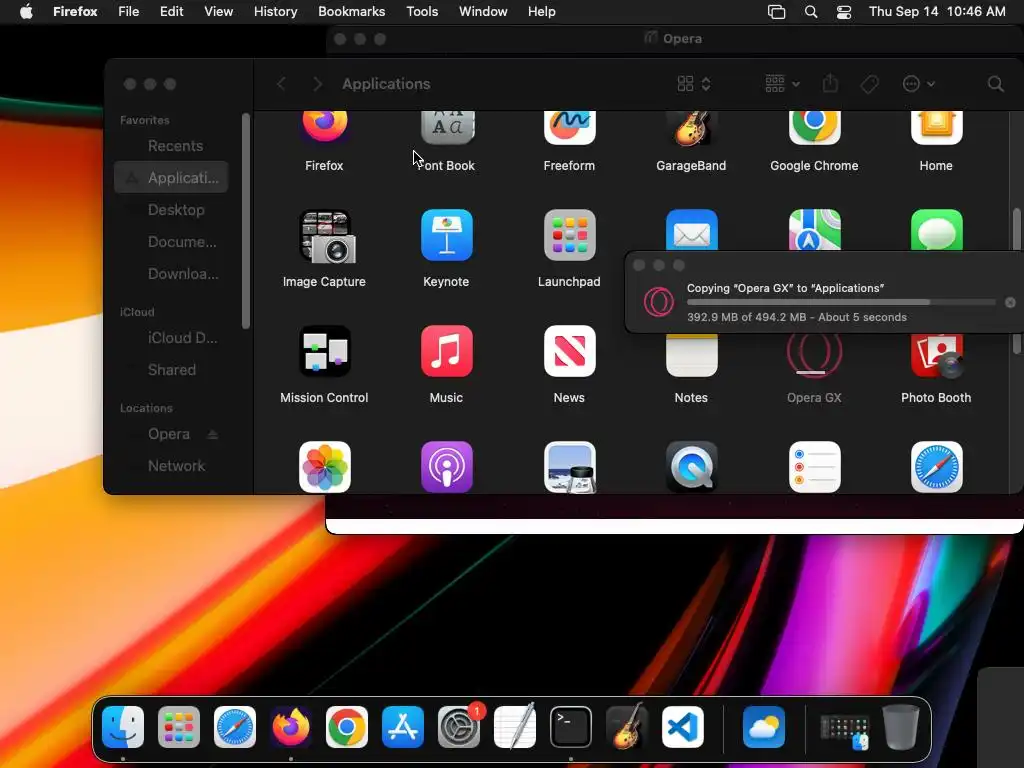
Task: Click the copy progress bar
Action: coord(841,302)
